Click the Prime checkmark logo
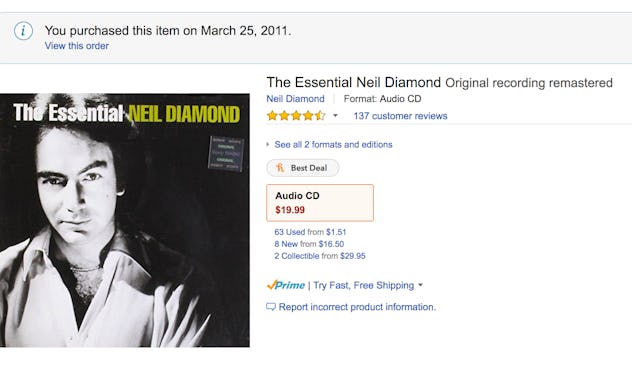The height and width of the screenshot is (370, 632). (286, 285)
